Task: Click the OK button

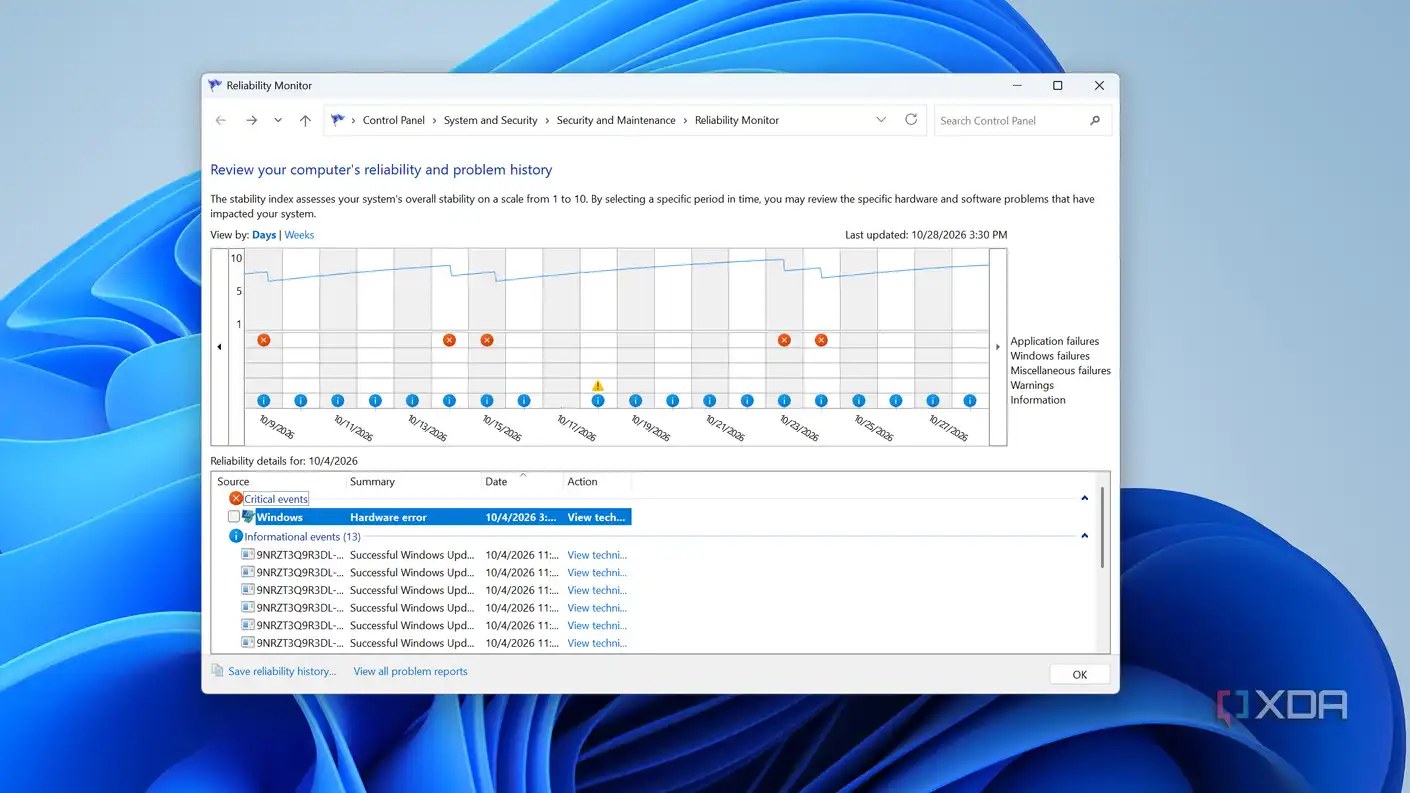Action: (1080, 674)
